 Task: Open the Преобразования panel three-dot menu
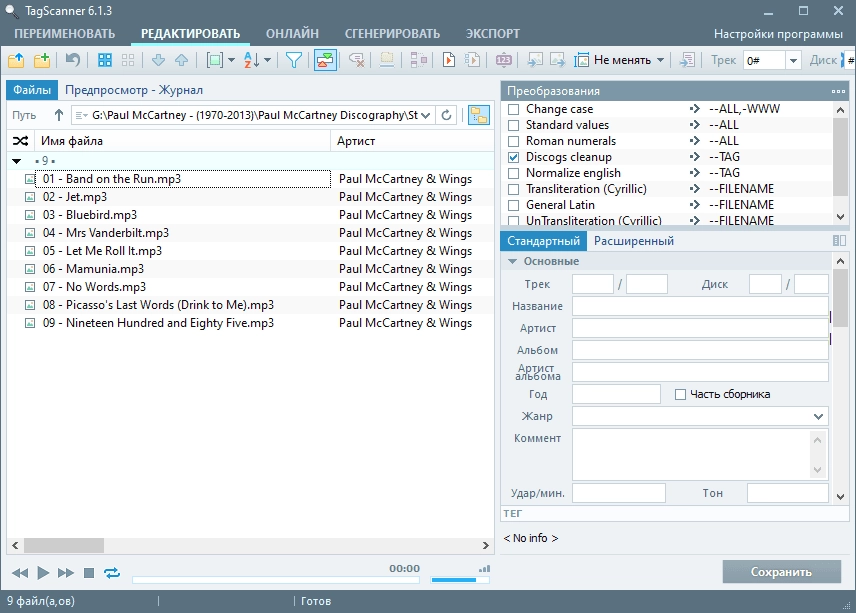(838, 91)
